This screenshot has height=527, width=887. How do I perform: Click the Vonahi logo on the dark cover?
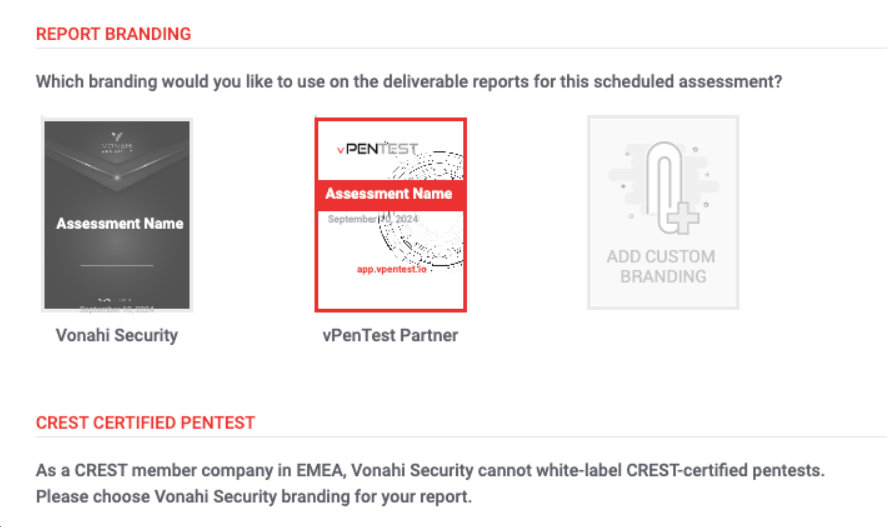(x=116, y=143)
